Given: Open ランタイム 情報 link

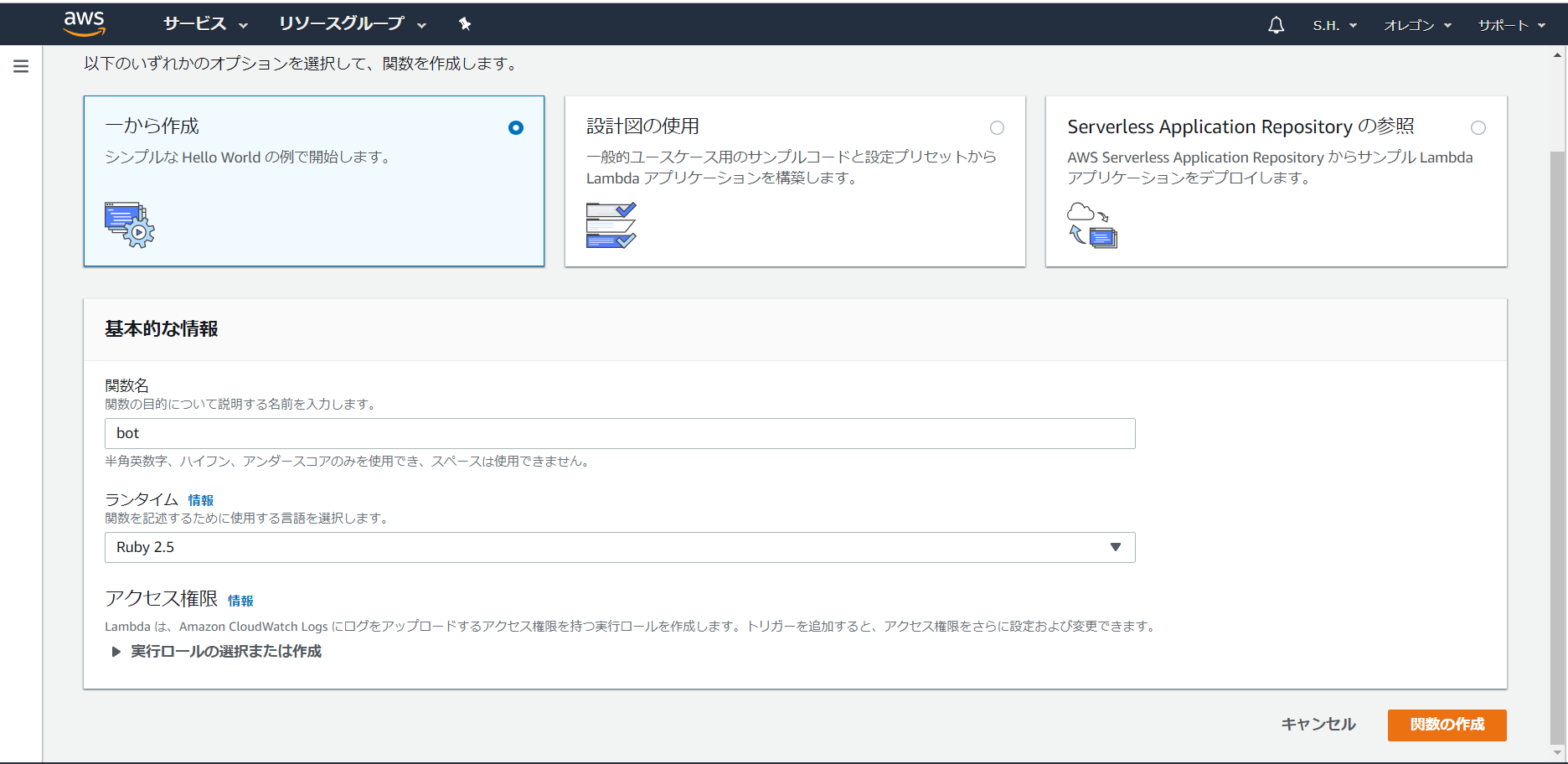Looking at the screenshot, I should [201, 500].
